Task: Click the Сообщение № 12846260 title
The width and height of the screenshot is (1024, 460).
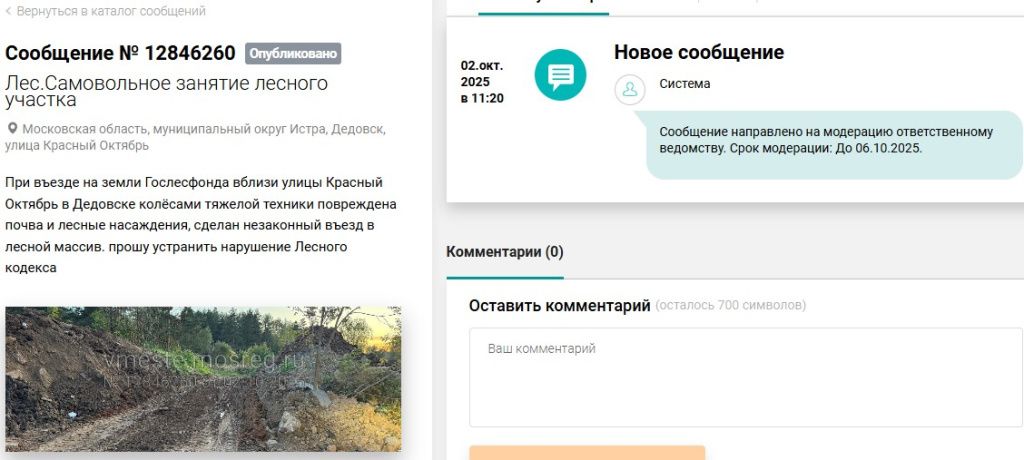Action: coord(120,53)
